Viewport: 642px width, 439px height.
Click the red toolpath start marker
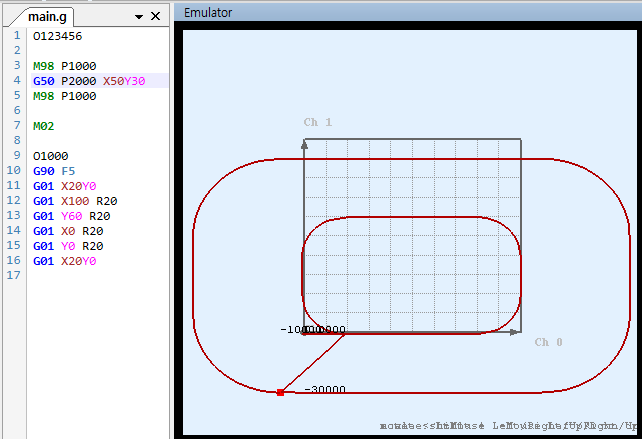[x=280, y=393]
